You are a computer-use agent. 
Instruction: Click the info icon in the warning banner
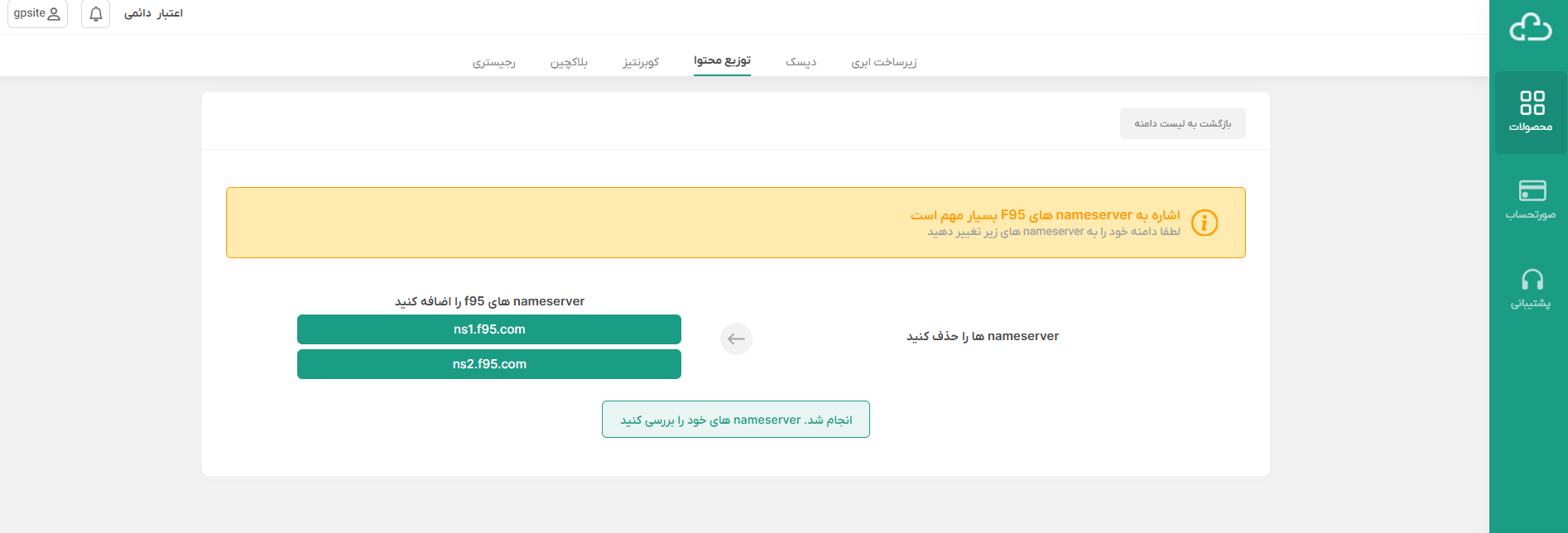click(1205, 223)
